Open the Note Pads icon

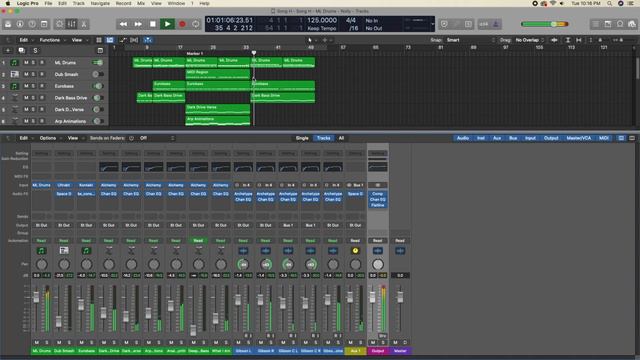(x=608, y=24)
